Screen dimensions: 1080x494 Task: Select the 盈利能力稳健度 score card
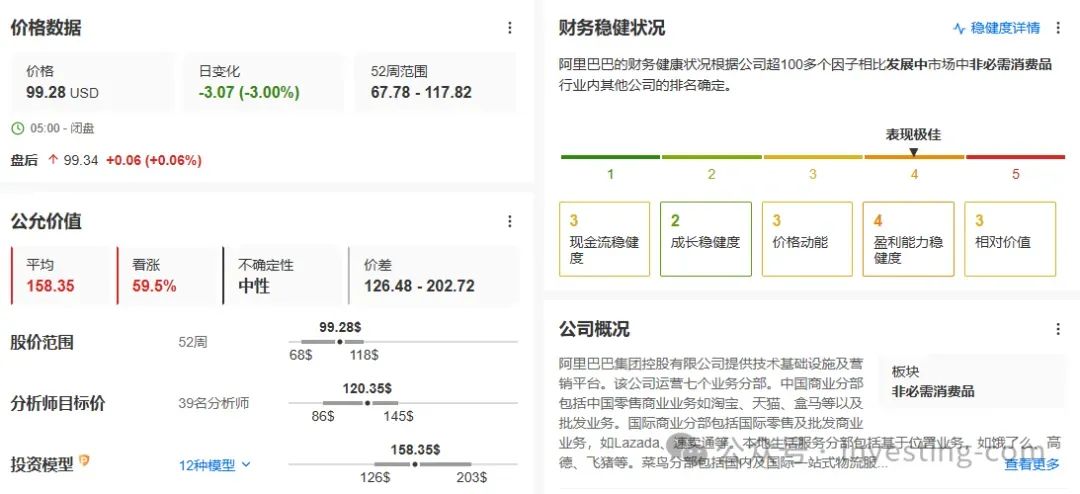click(908, 239)
